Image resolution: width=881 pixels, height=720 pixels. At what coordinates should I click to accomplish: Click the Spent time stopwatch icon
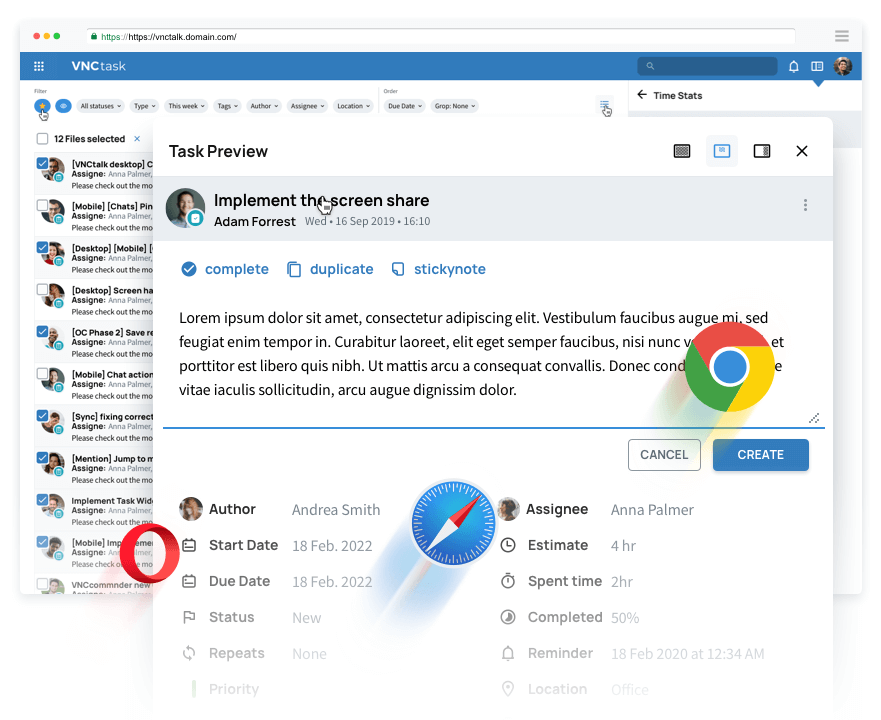coord(508,581)
